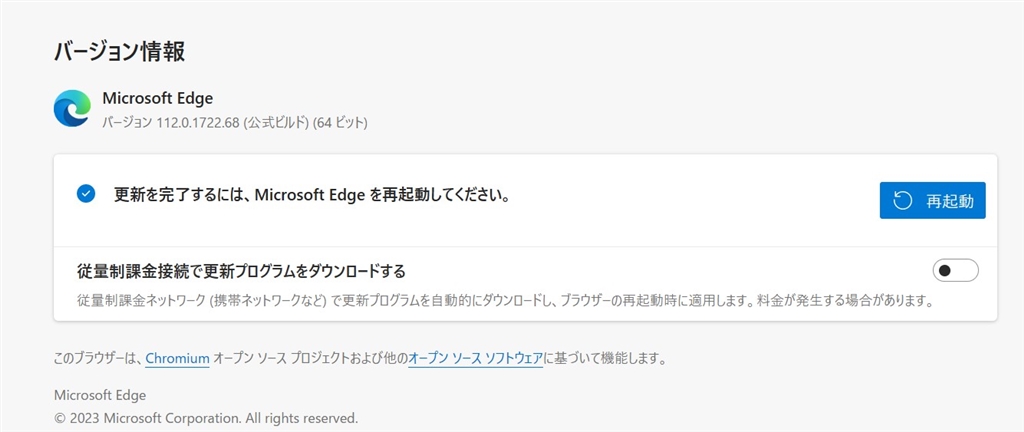Image resolution: width=1024 pixels, height=432 pixels.
Task: Click the restart-to-finish-update message text
Action: tap(312, 195)
